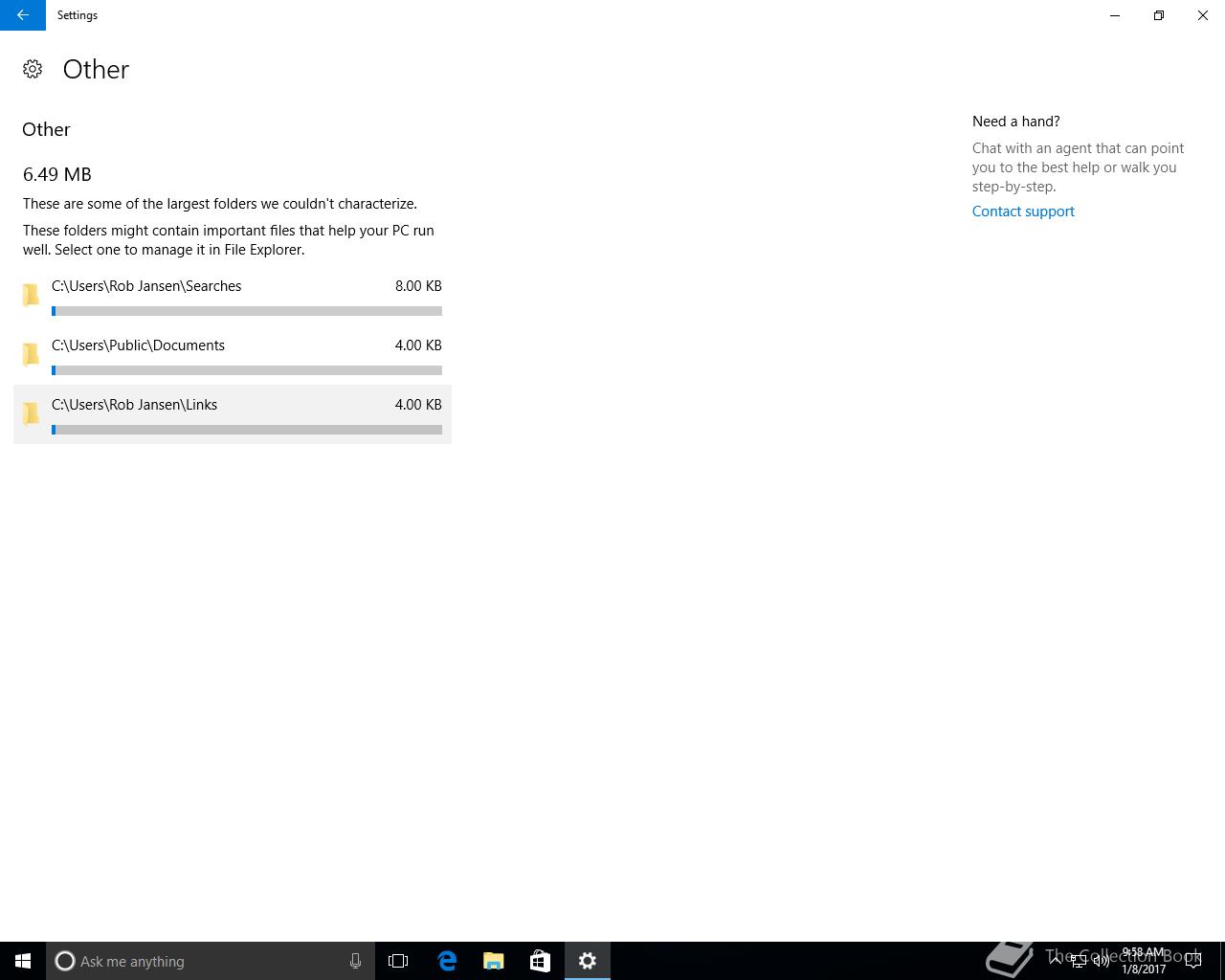
Task: Click the 8.00 KB size value
Action: click(x=418, y=286)
